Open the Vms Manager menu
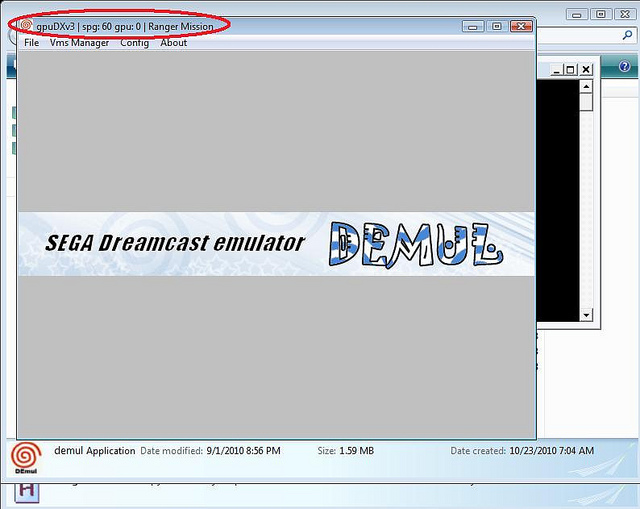 (79, 43)
